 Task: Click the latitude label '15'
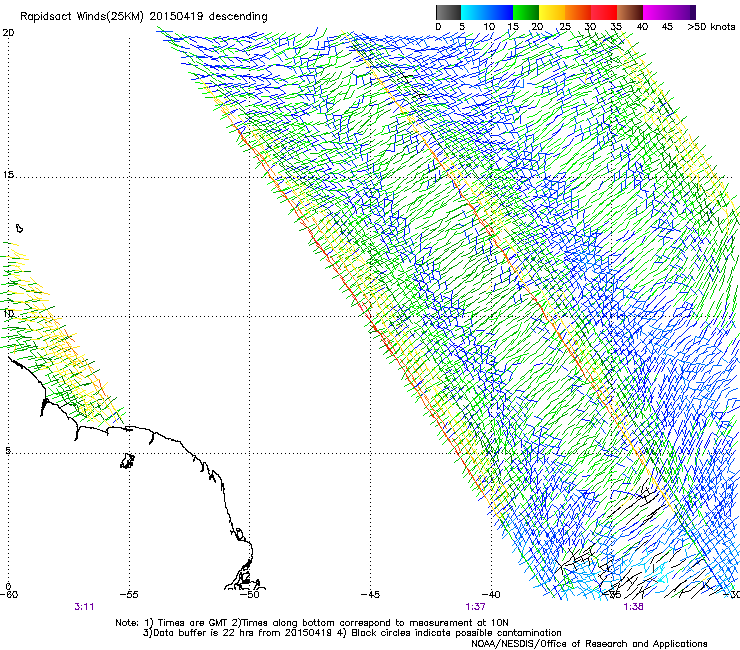coord(8,175)
